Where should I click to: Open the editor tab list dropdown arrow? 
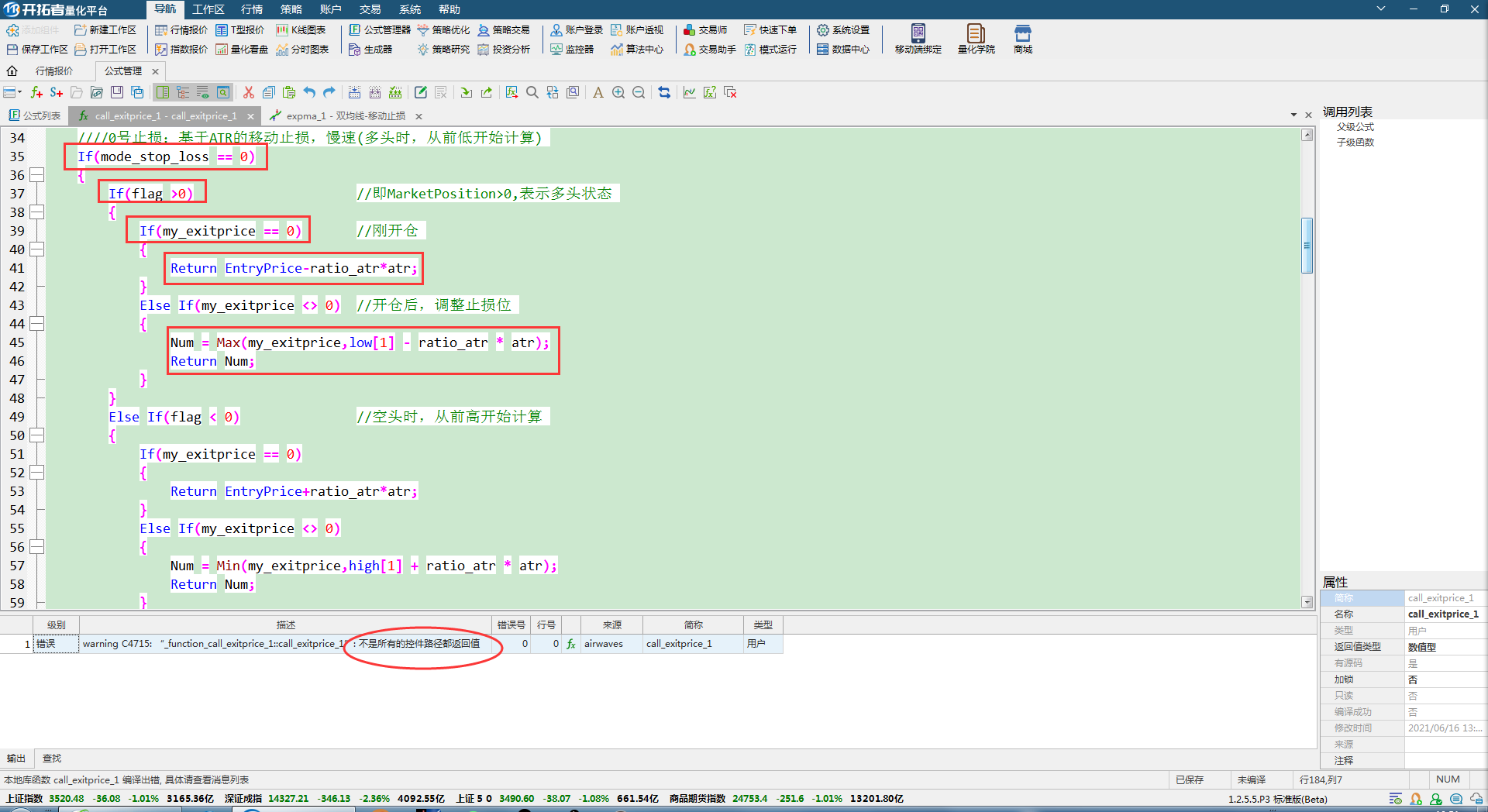pos(1293,115)
